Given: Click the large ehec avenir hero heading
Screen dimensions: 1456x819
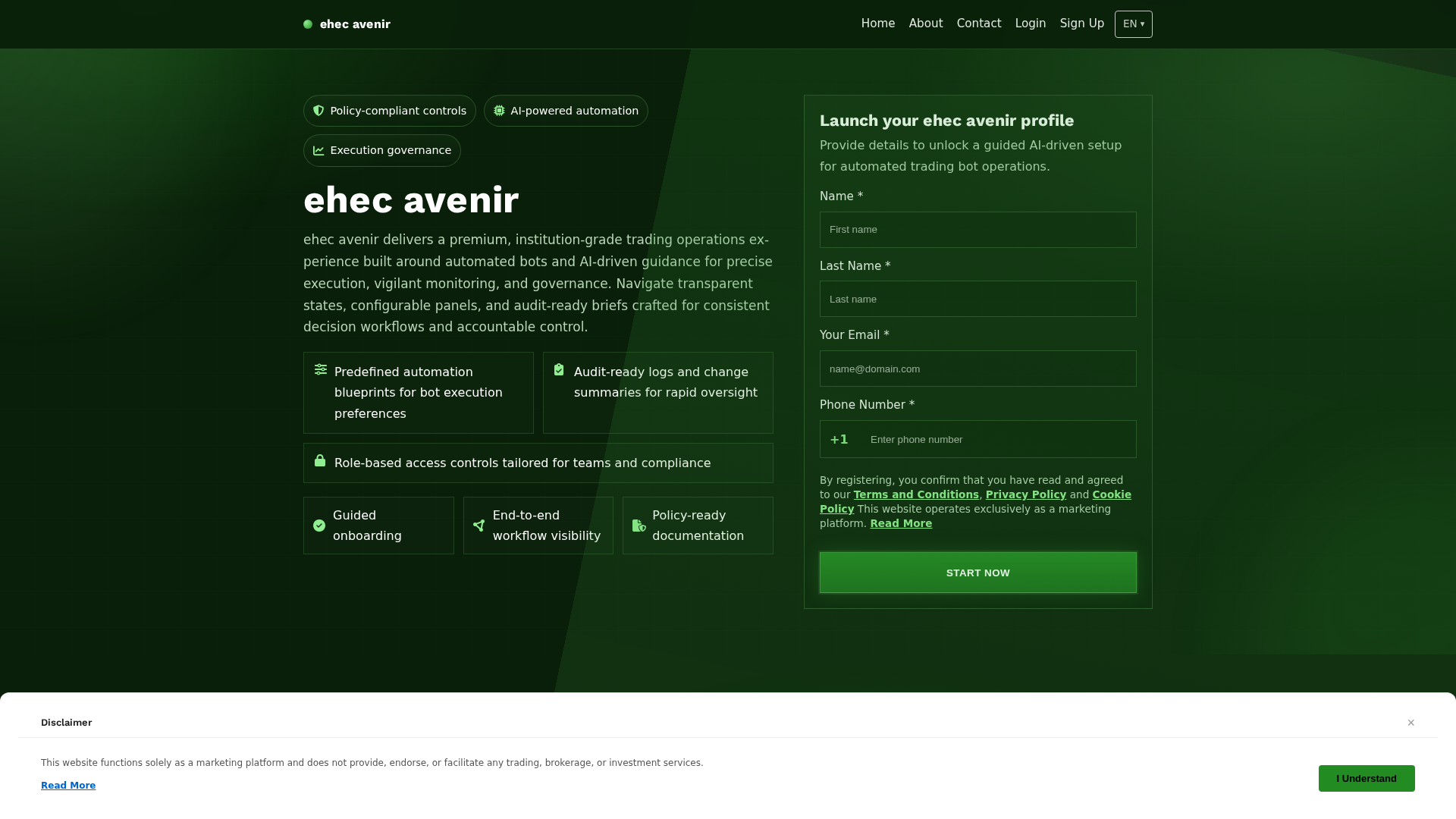Looking at the screenshot, I should click(x=411, y=200).
